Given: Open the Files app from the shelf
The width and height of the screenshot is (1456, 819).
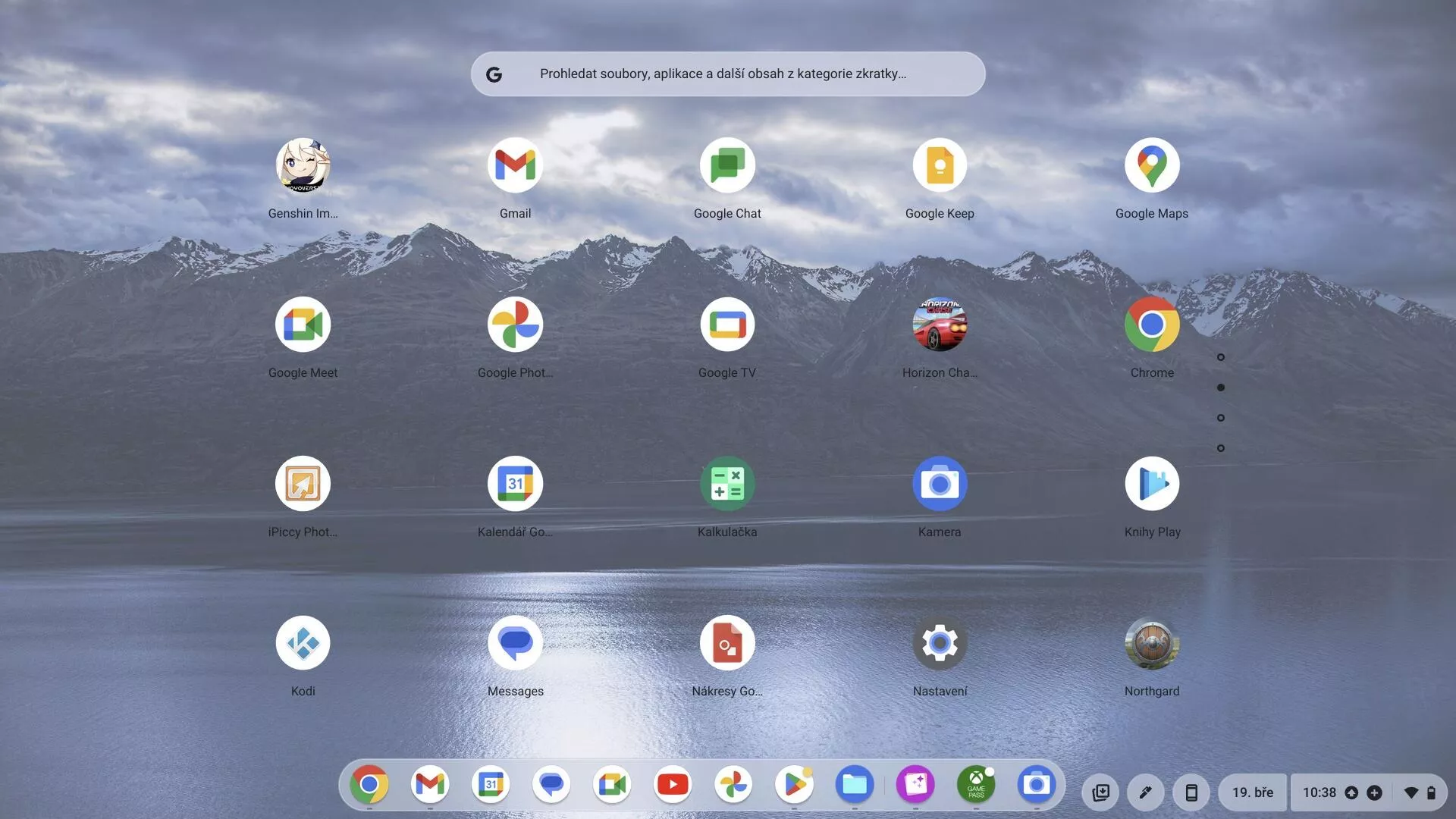Looking at the screenshot, I should (855, 784).
